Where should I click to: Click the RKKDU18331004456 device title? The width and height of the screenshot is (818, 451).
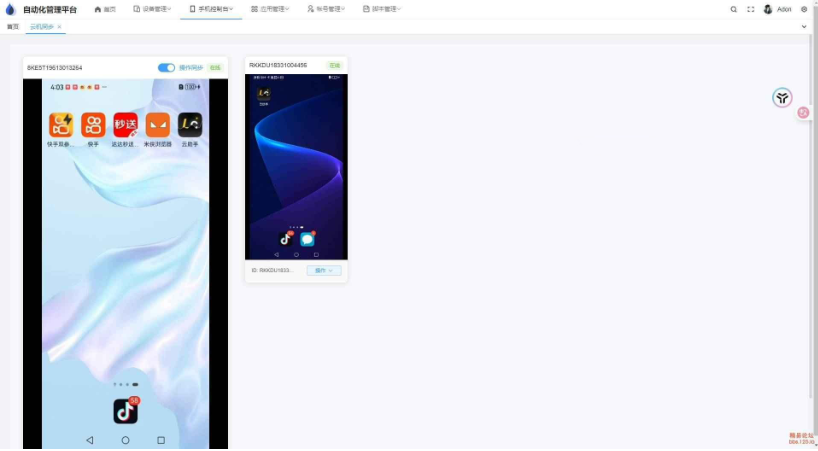[278, 65]
